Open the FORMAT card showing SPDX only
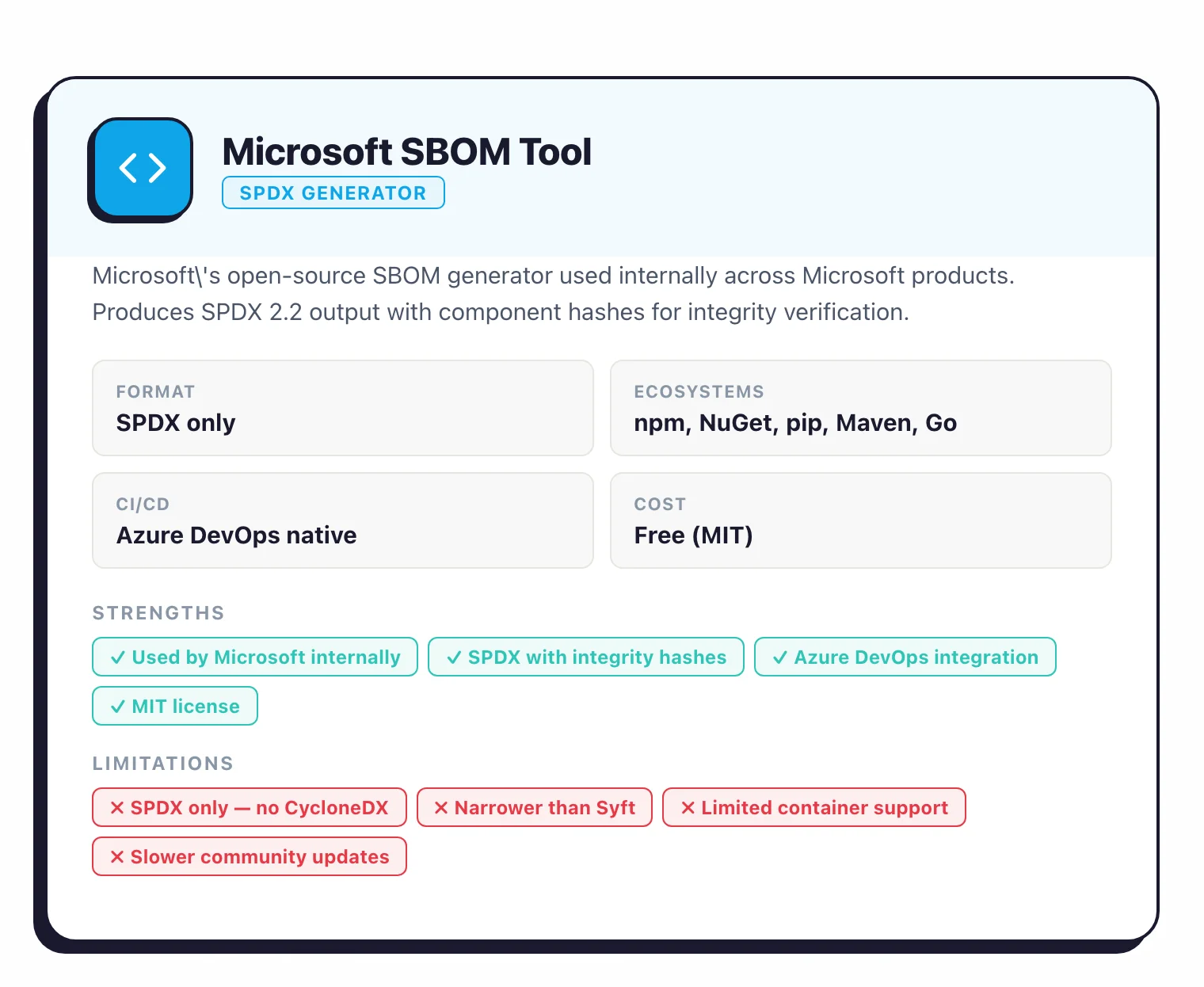Image resolution: width=1204 pixels, height=987 pixels. [342, 408]
